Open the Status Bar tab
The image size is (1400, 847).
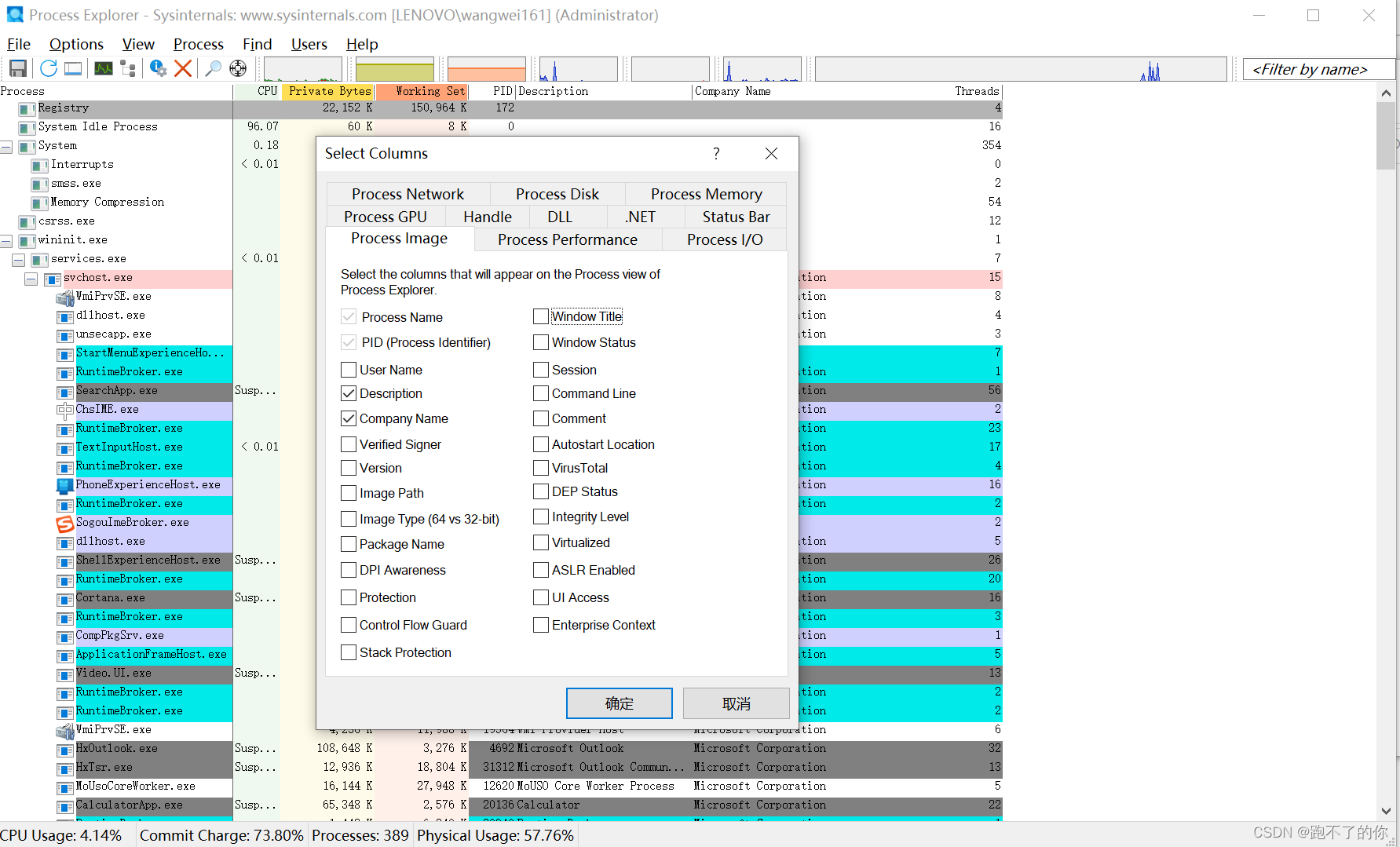tap(736, 217)
